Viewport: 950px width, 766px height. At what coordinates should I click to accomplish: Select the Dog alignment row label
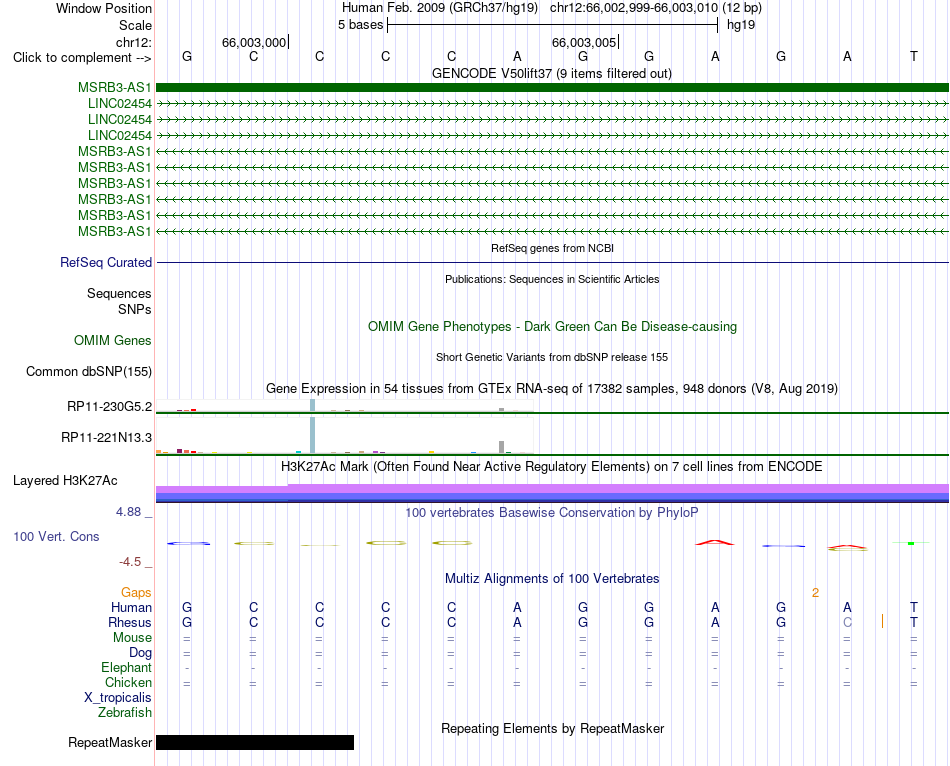pyautogui.click(x=141, y=653)
